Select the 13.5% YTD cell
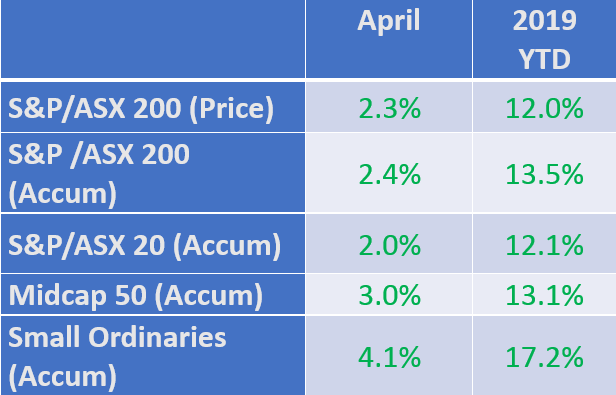Viewport: 616px width, 395px height. pyautogui.click(x=544, y=173)
